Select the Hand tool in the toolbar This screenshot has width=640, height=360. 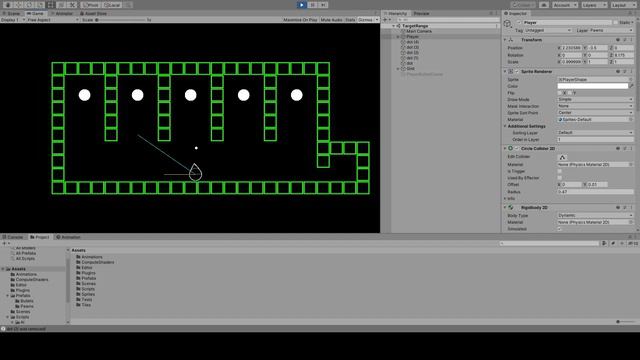point(8,5)
